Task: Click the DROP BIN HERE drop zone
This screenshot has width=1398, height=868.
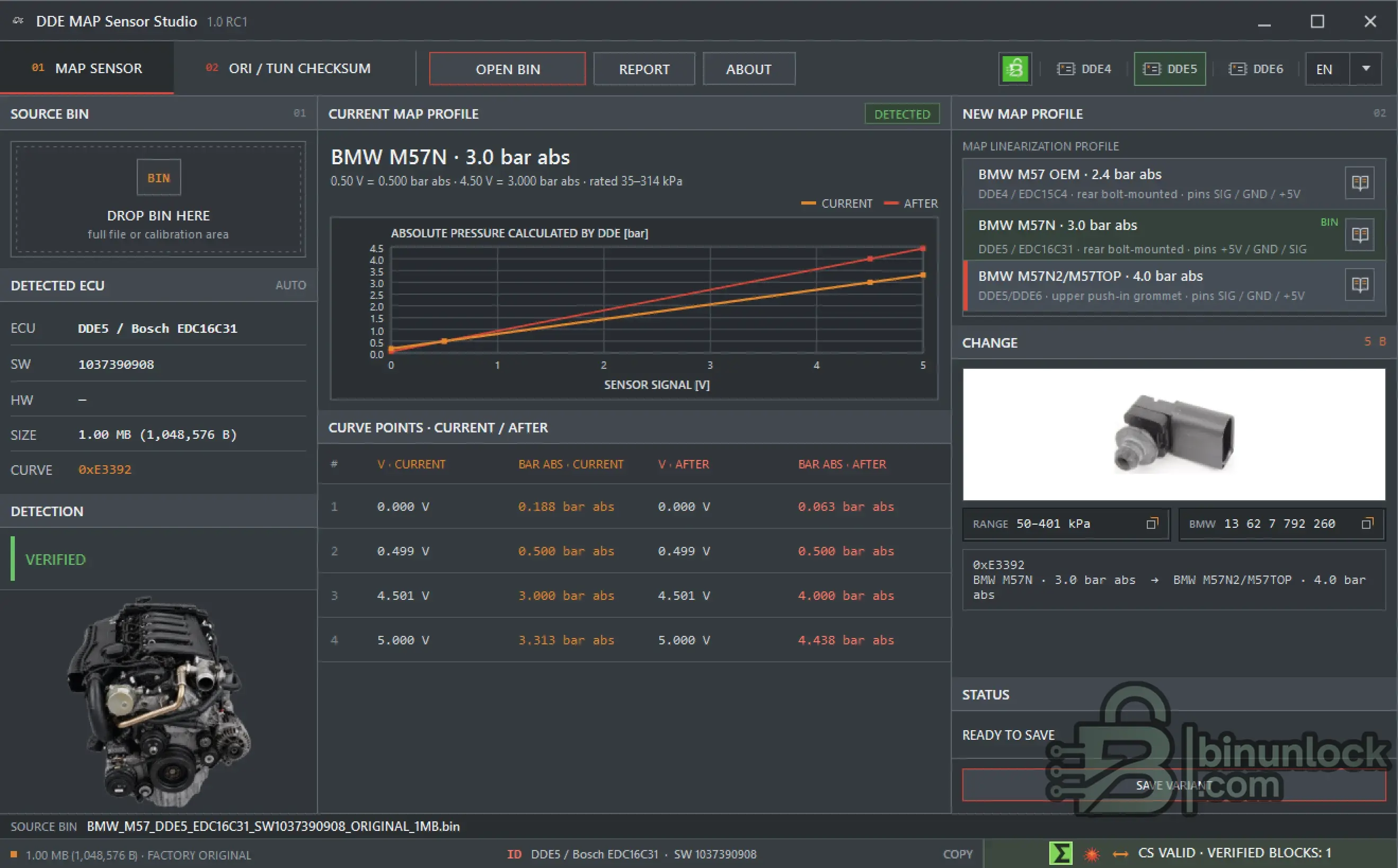Action: coord(158,199)
